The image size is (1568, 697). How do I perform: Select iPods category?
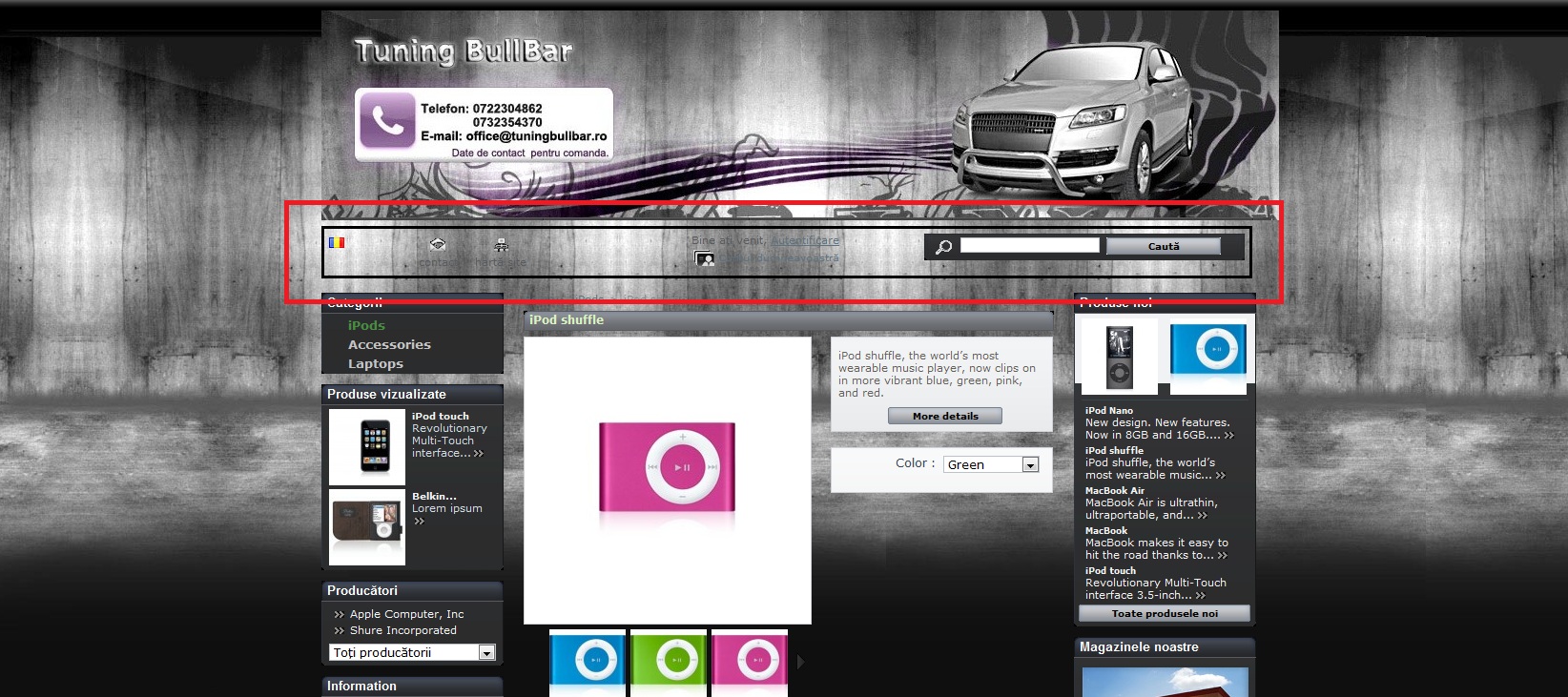click(366, 326)
